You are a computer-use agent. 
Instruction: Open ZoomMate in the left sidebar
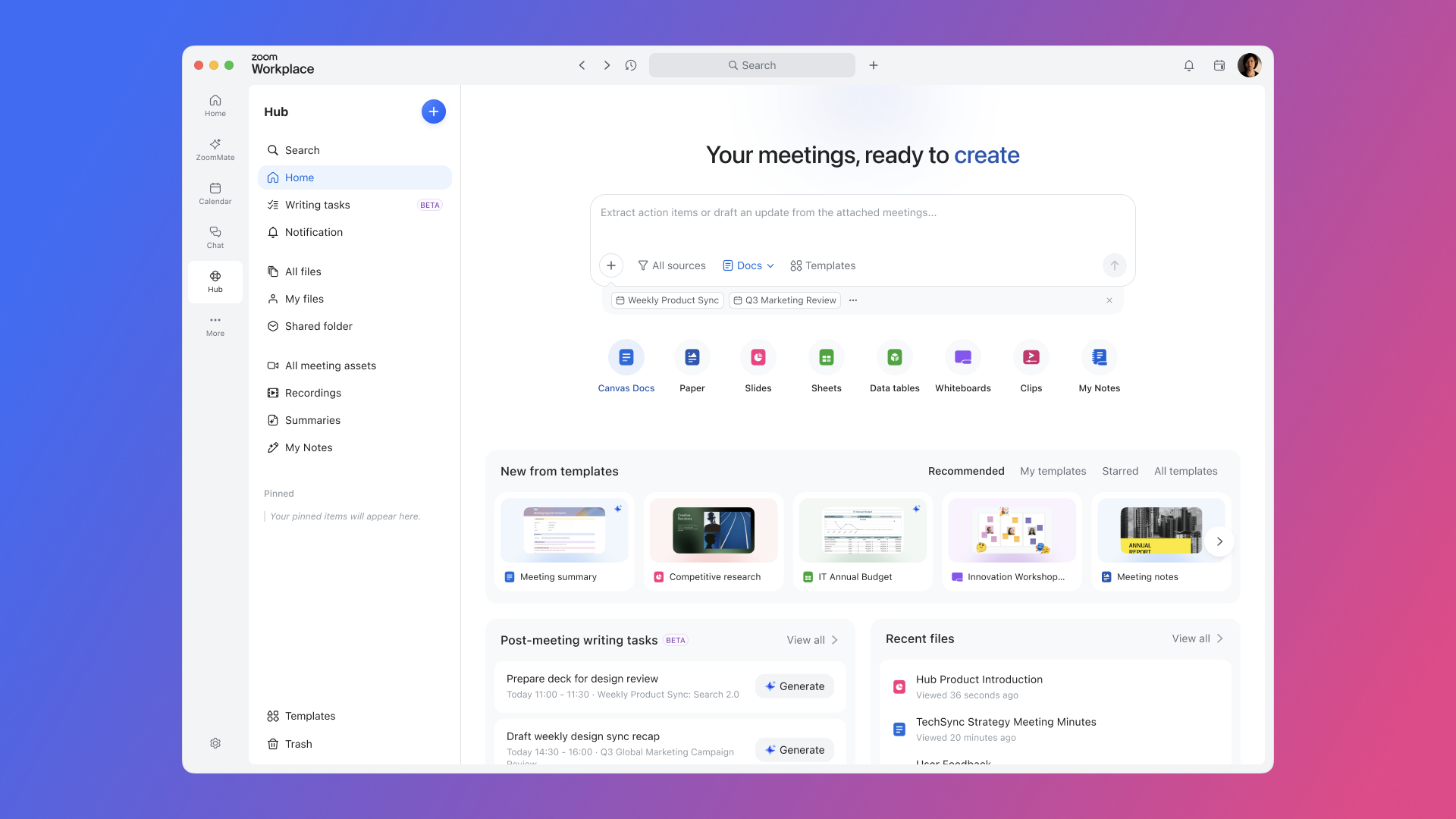point(215,149)
